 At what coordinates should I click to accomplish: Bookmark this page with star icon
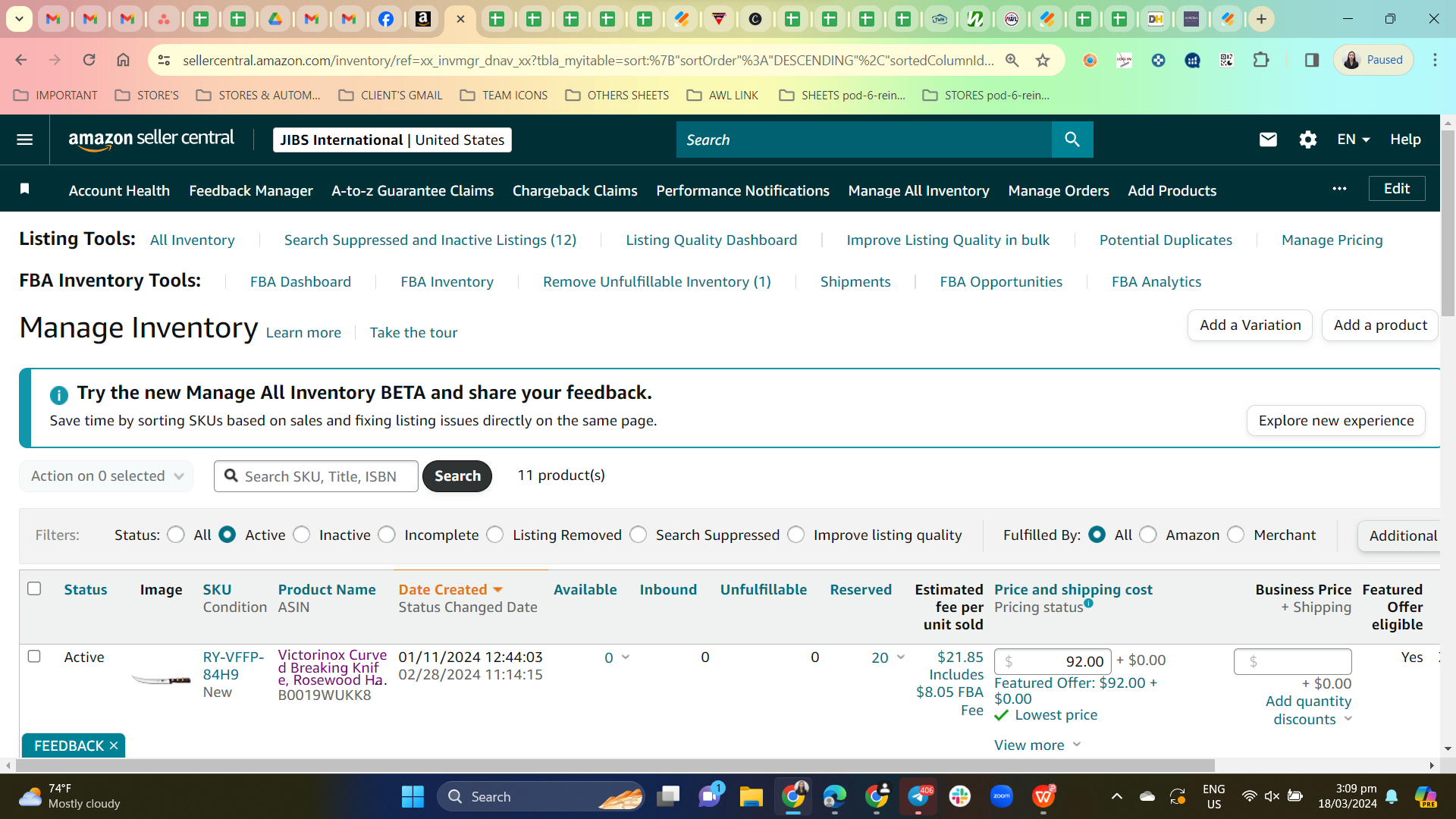[x=1043, y=60]
